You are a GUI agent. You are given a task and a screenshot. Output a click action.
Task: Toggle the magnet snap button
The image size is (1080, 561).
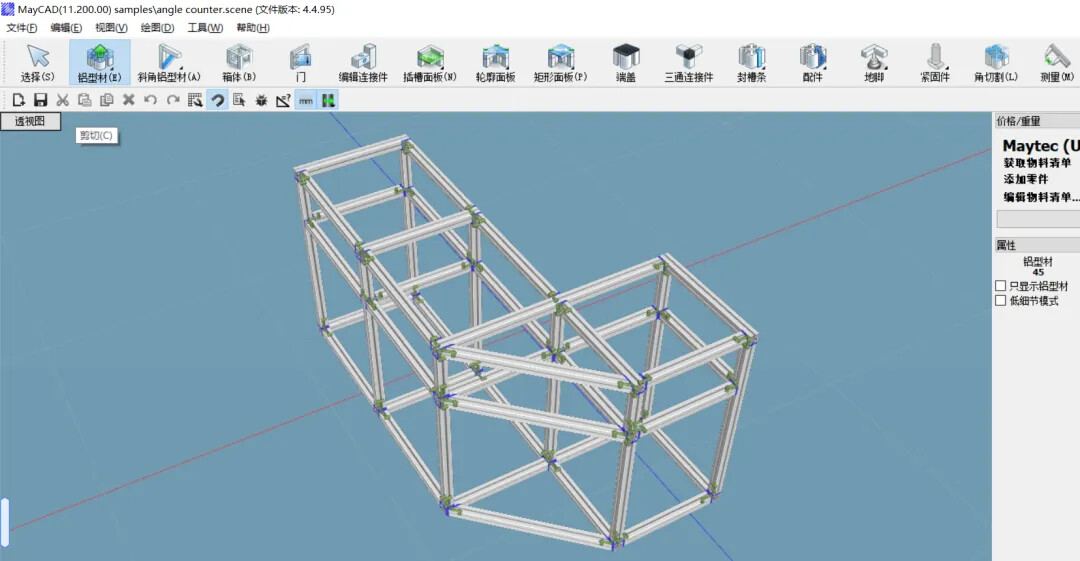click(x=217, y=100)
